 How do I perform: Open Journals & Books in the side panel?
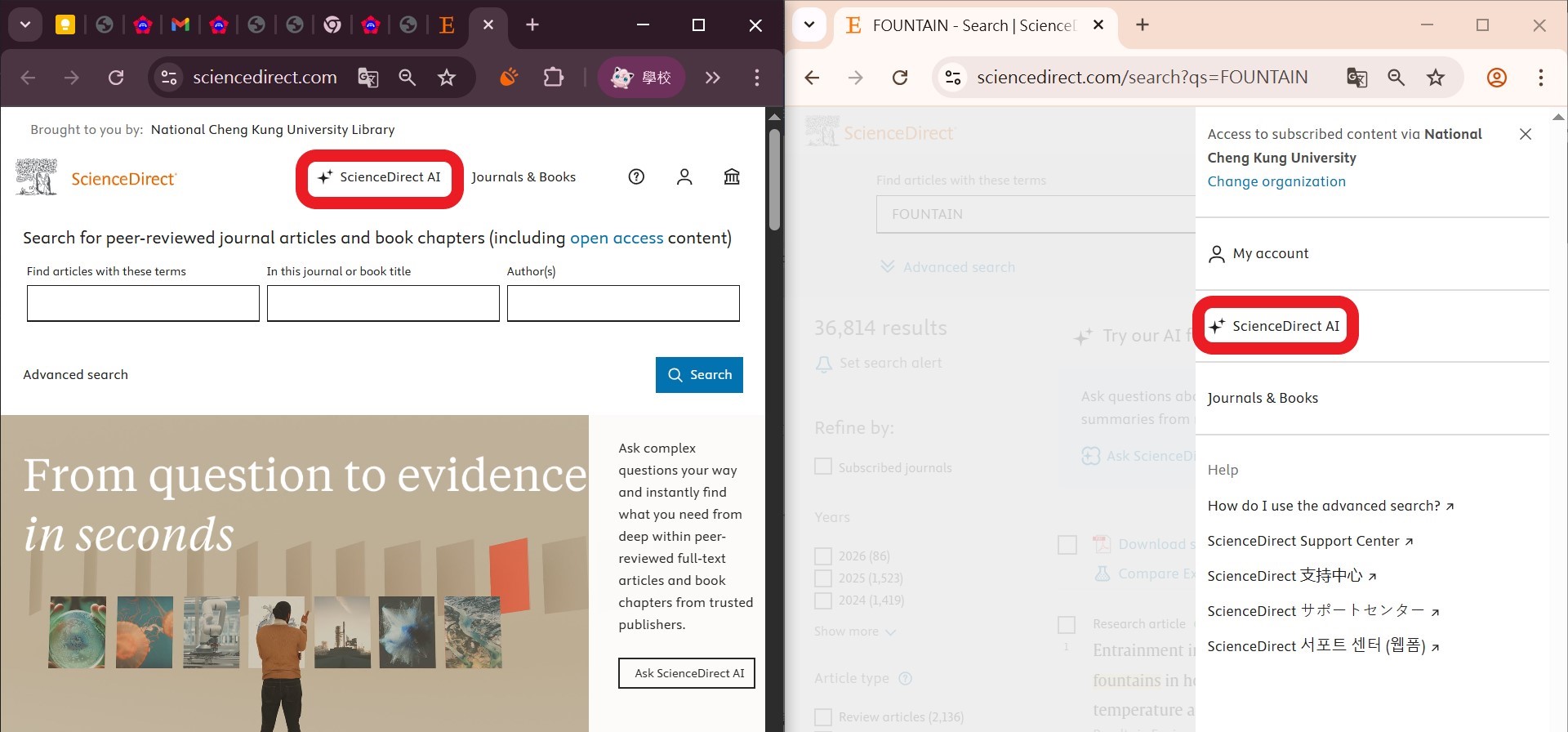(1263, 398)
